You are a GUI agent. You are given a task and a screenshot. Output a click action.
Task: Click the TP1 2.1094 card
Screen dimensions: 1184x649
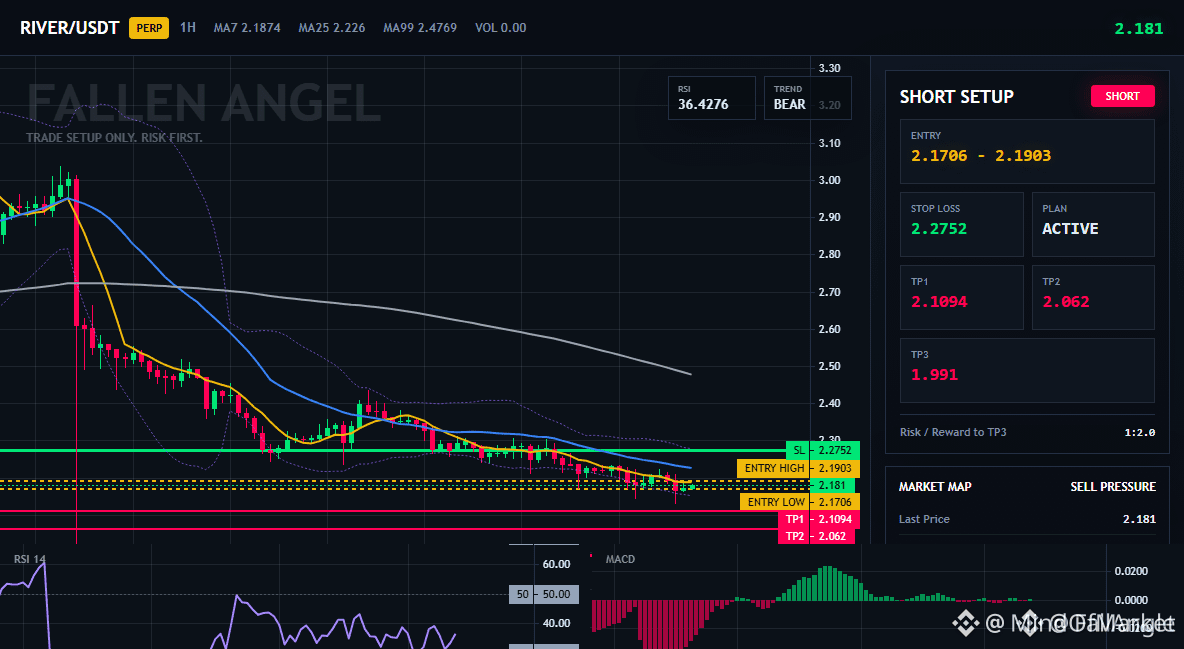pos(961,297)
